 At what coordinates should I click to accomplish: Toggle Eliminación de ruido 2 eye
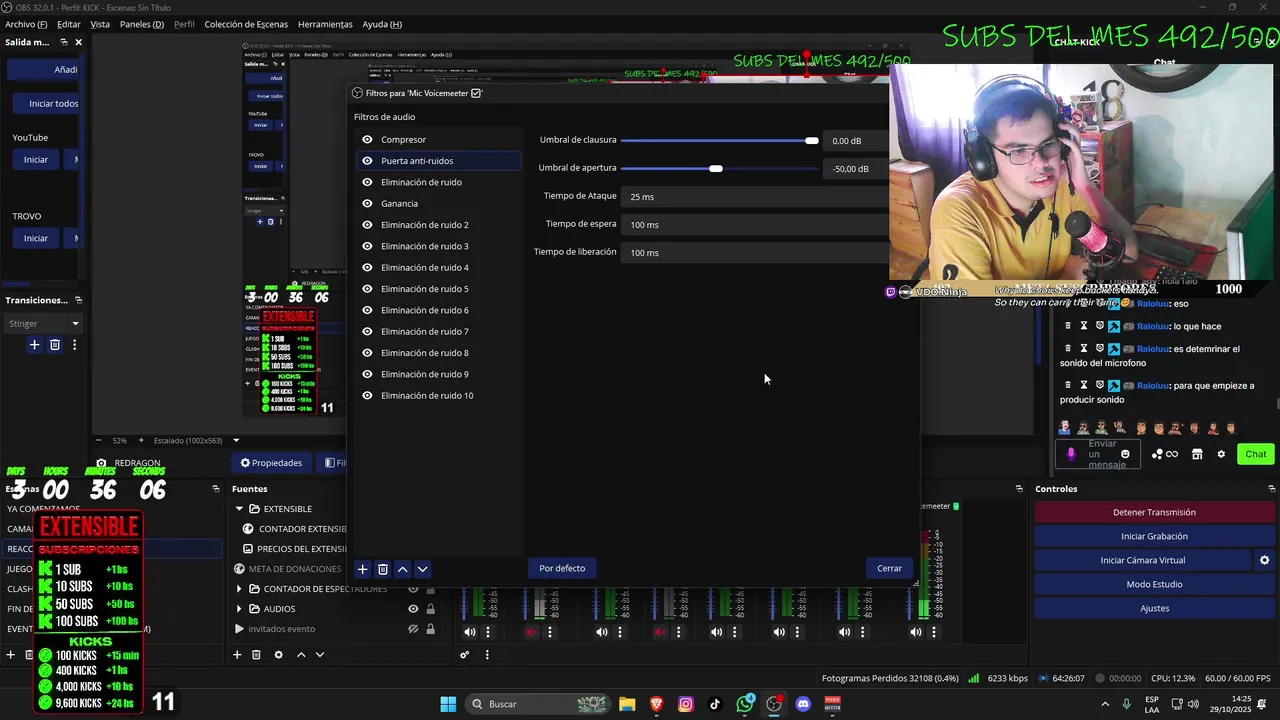point(367,225)
